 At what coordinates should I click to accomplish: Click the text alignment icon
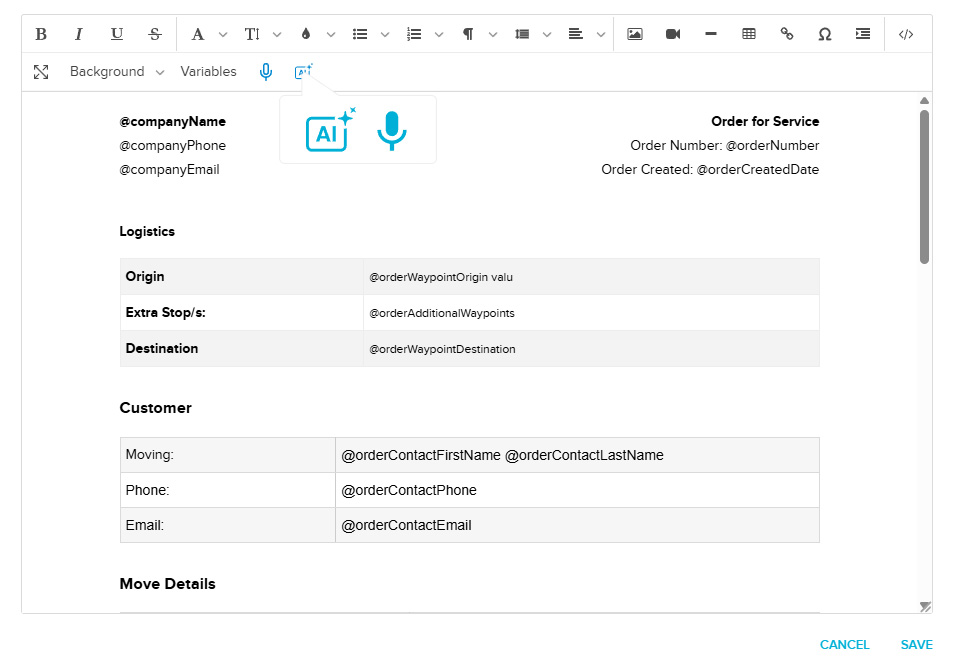pos(576,34)
